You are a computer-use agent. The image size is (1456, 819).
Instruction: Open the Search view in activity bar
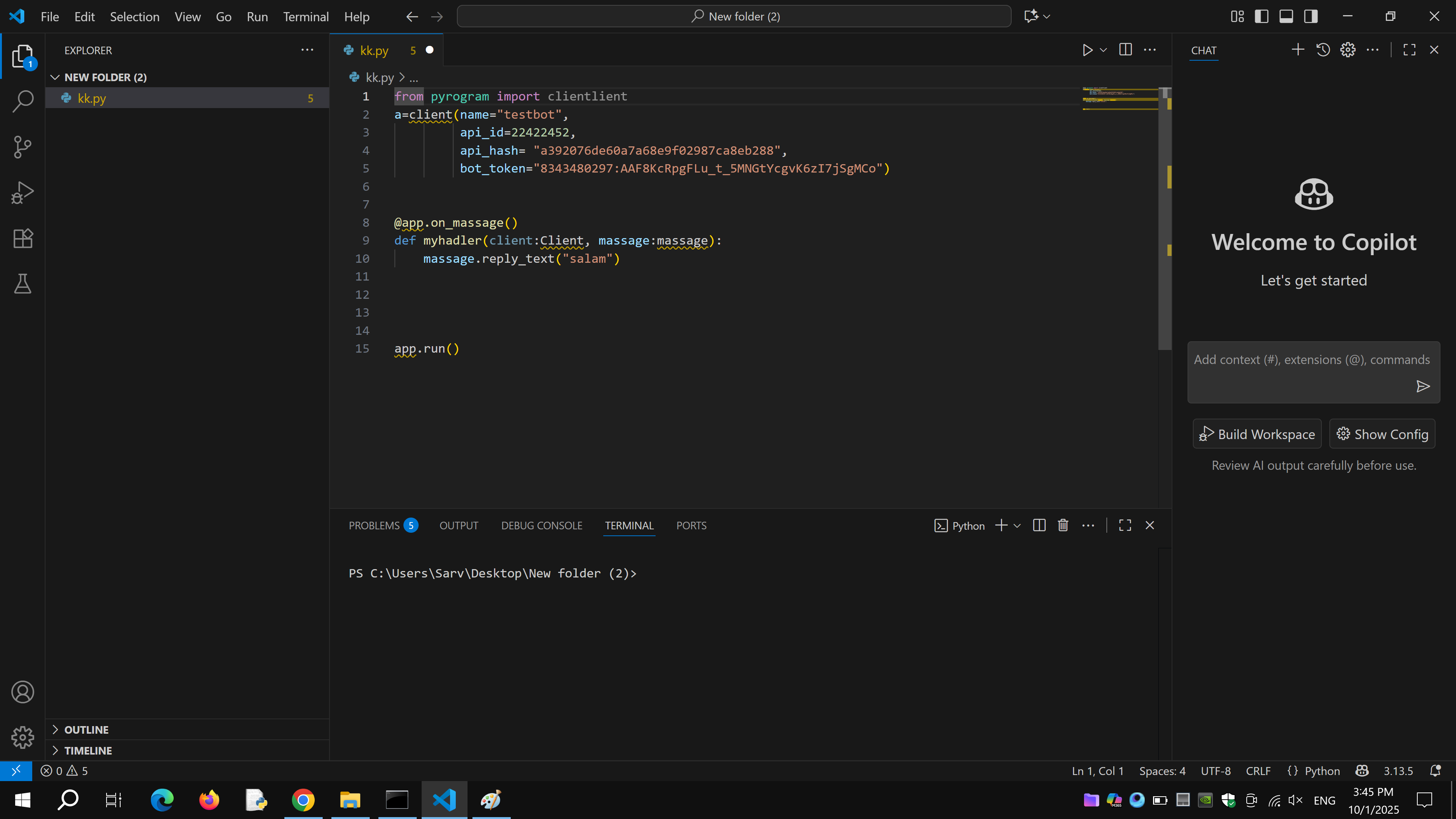(23, 101)
